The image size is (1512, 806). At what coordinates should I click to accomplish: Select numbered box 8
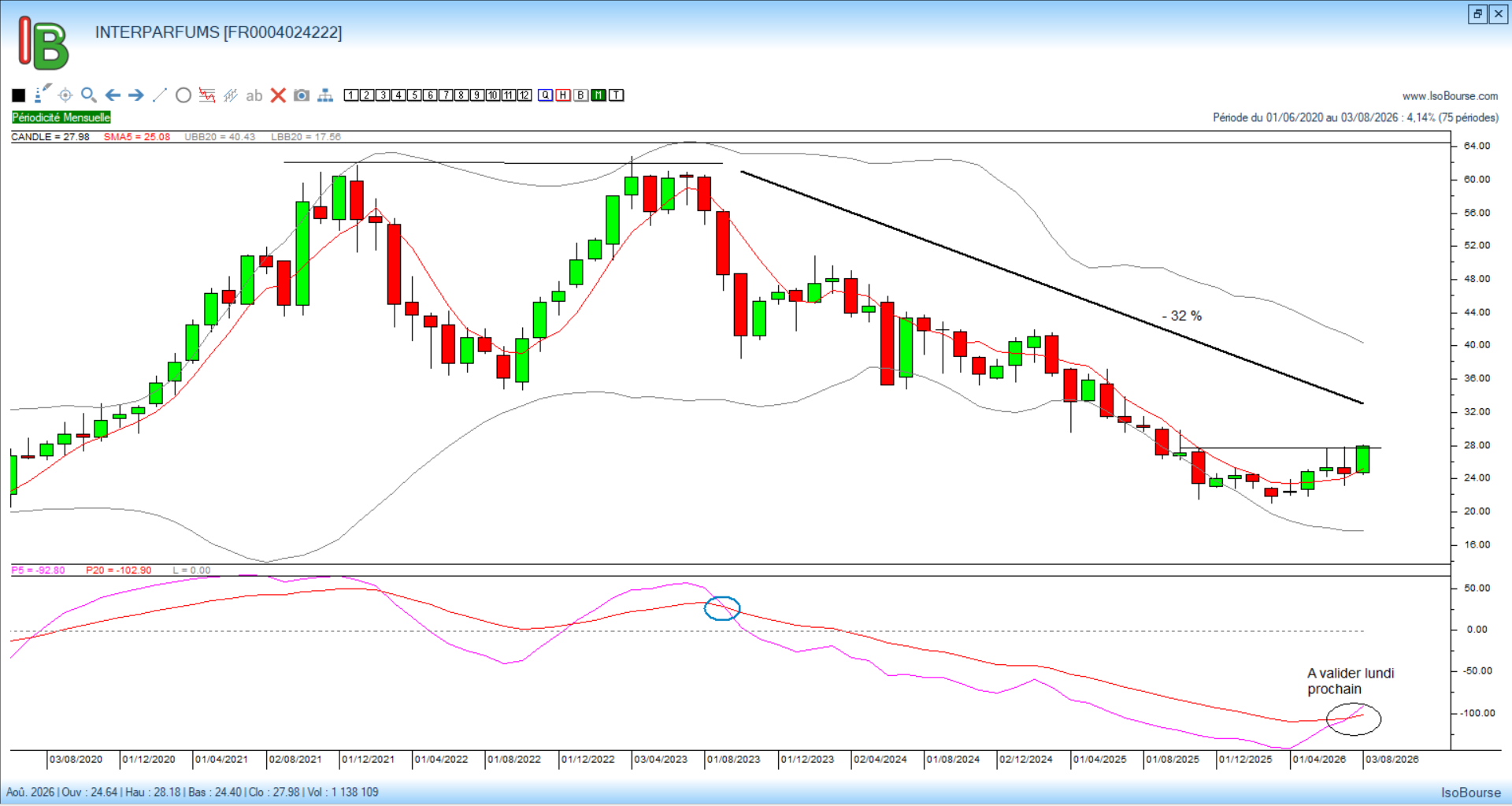pyautogui.click(x=461, y=95)
